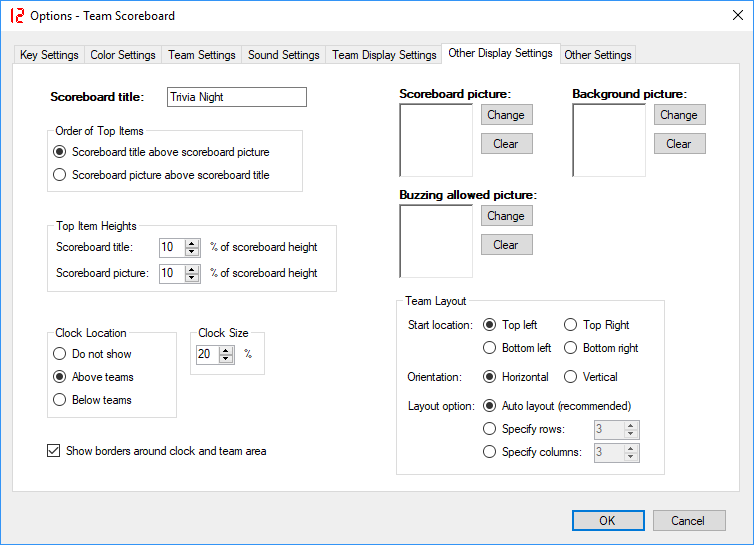Change the Buzzing allowed picture
This screenshot has height=545, width=754.
(506, 216)
